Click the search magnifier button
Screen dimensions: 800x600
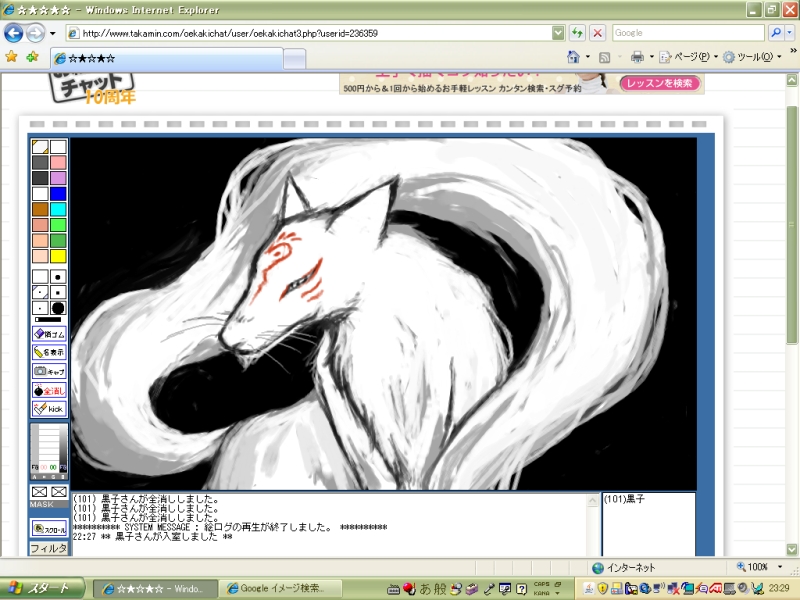(x=776, y=33)
